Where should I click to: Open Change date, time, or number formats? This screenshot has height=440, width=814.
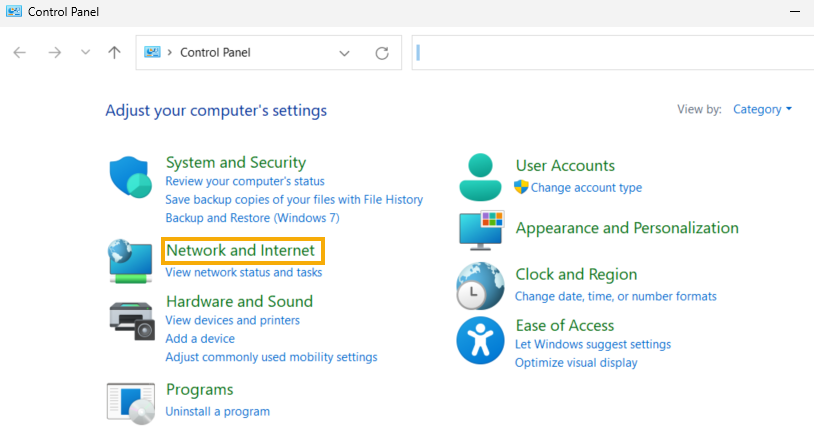point(616,296)
